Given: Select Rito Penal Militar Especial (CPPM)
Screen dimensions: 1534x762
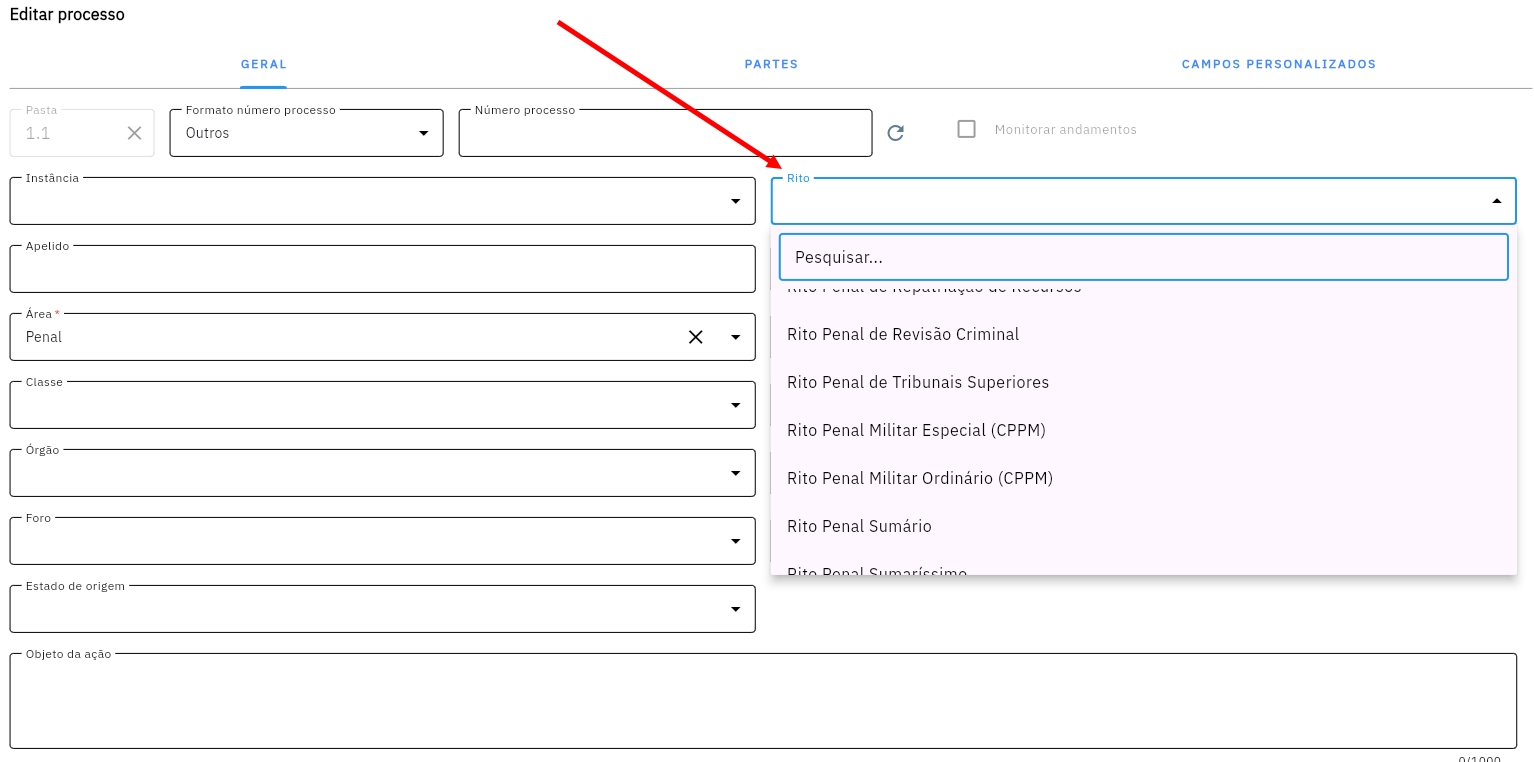Looking at the screenshot, I should click(916, 430).
